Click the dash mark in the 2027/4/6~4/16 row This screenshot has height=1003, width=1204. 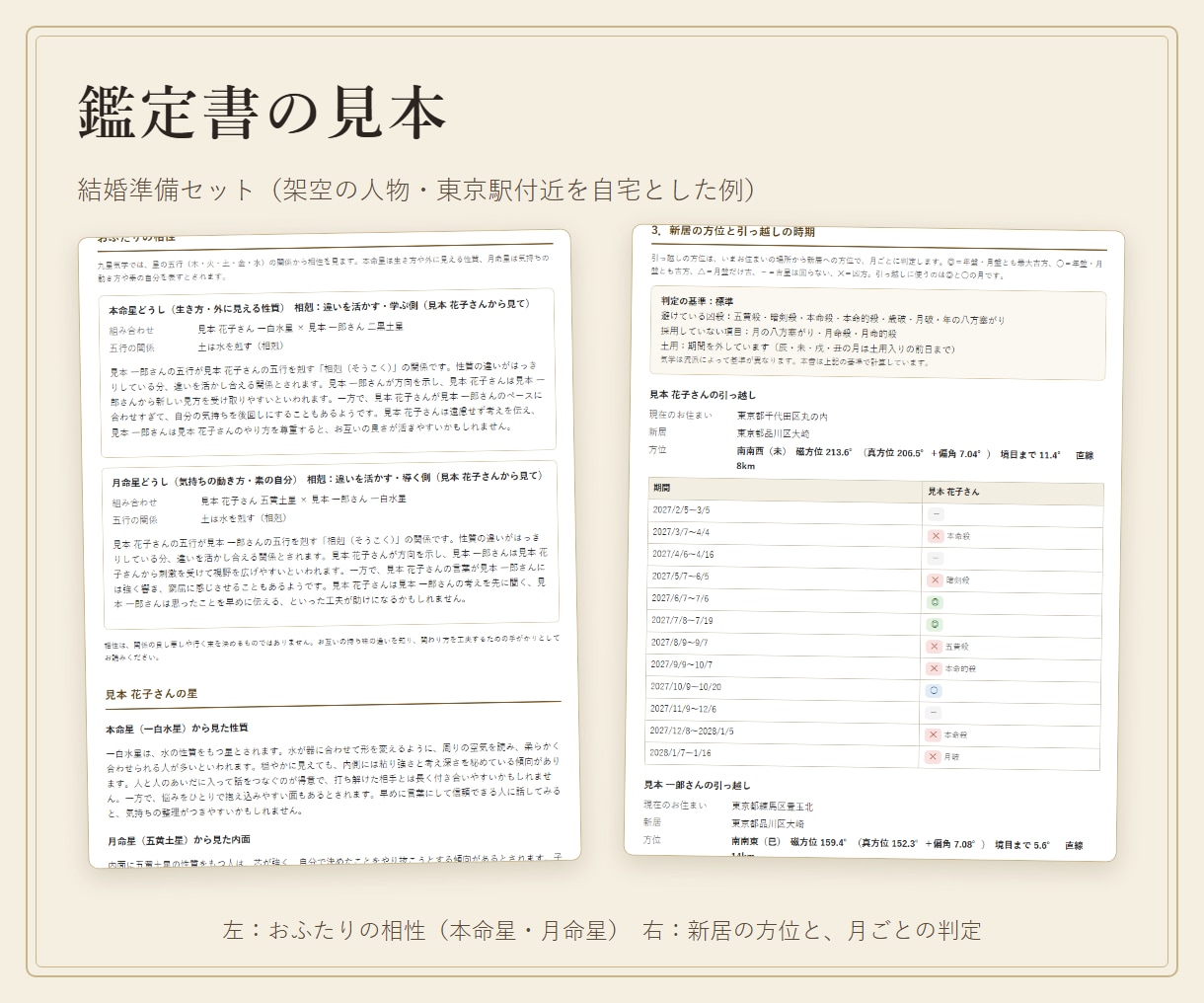[x=936, y=558]
